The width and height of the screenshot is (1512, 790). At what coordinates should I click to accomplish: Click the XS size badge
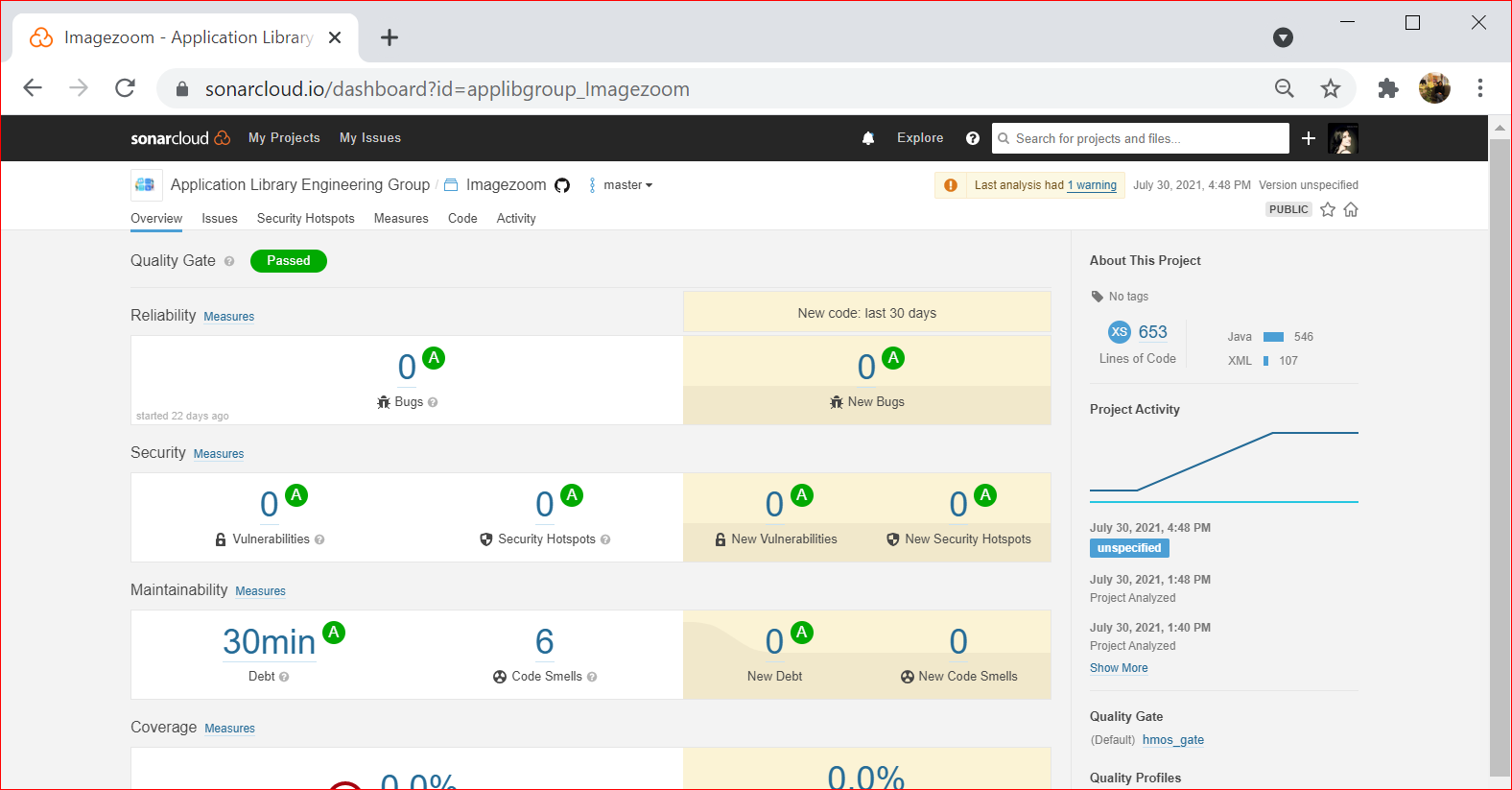click(1120, 332)
